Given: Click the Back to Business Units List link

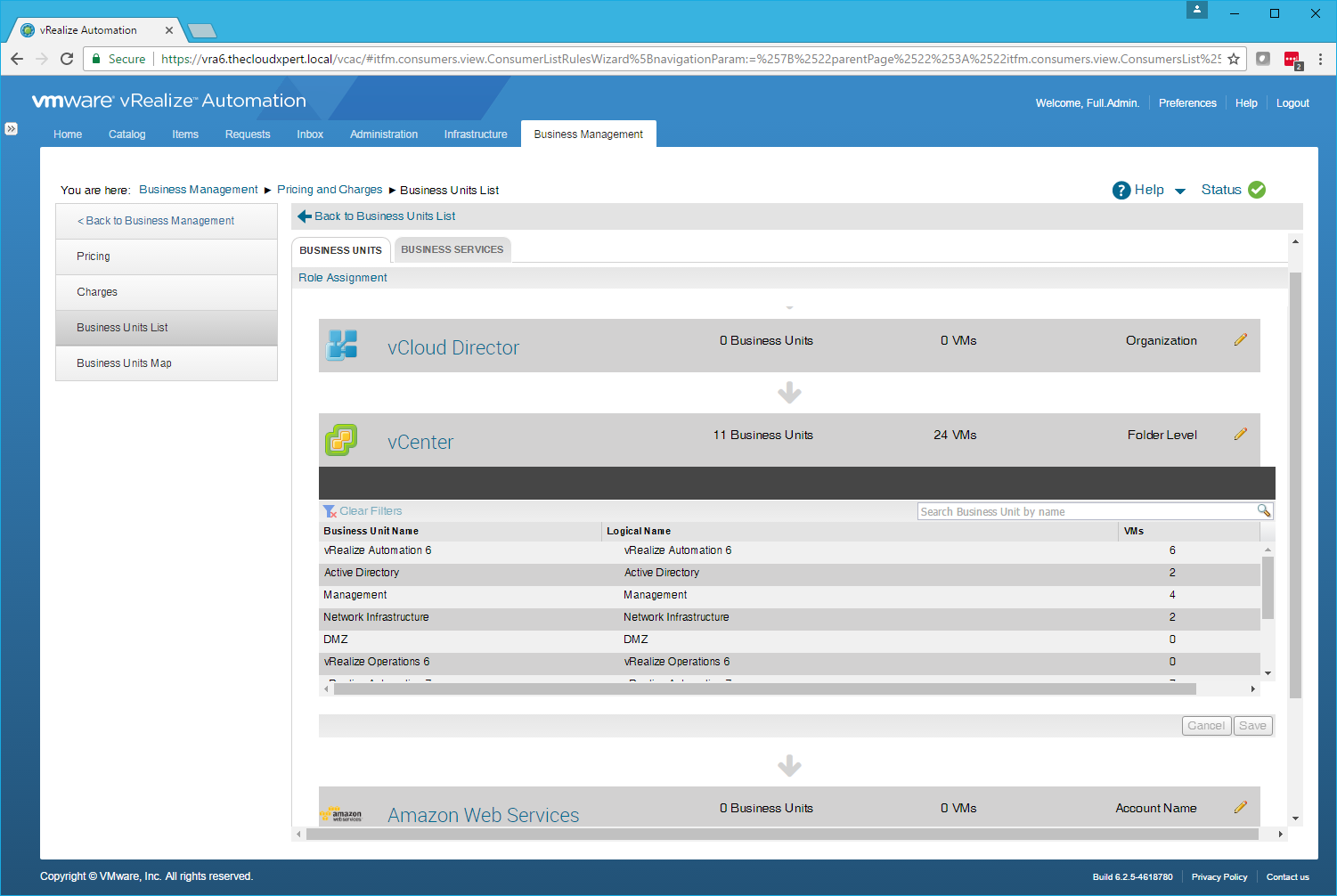Looking at the screenshot, I should pos(384,216).
